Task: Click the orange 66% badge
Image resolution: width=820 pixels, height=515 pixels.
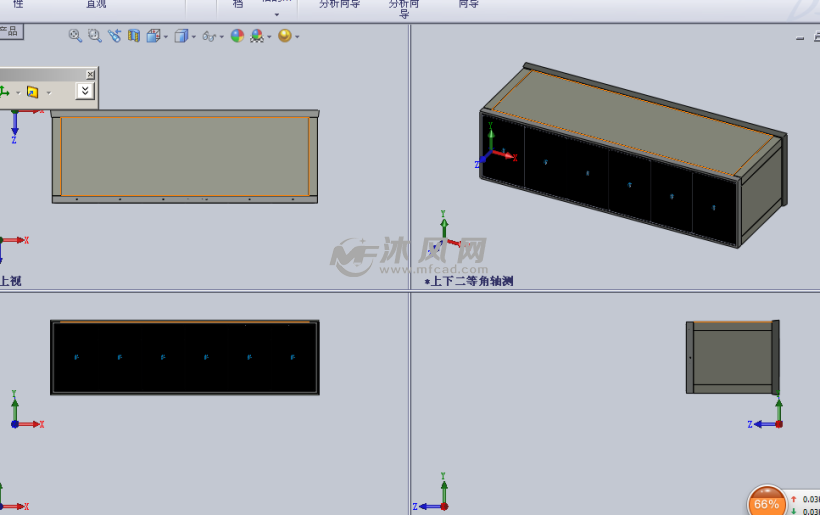Action: (767, 502)
